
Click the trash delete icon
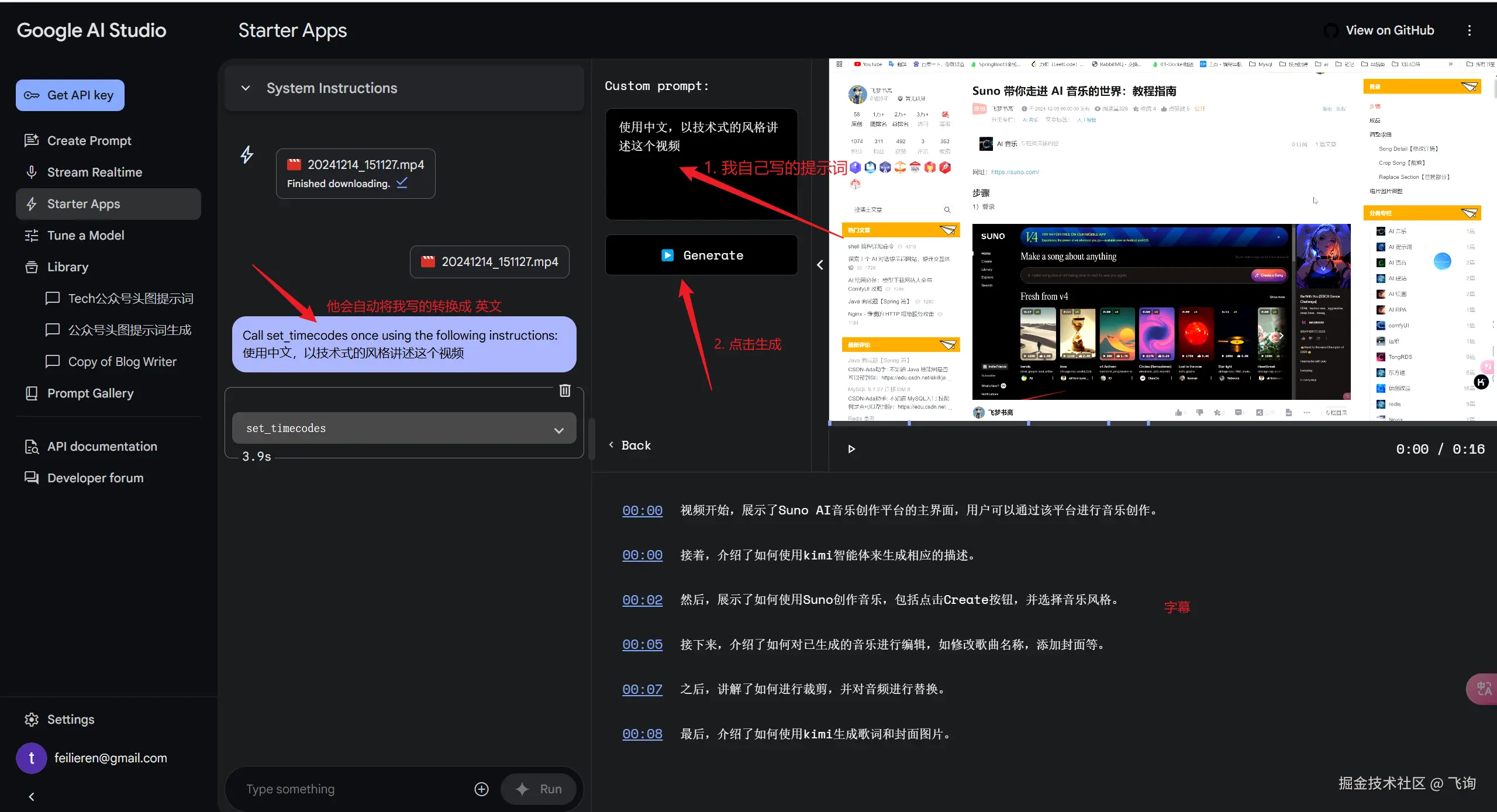[x=564, y=391]
